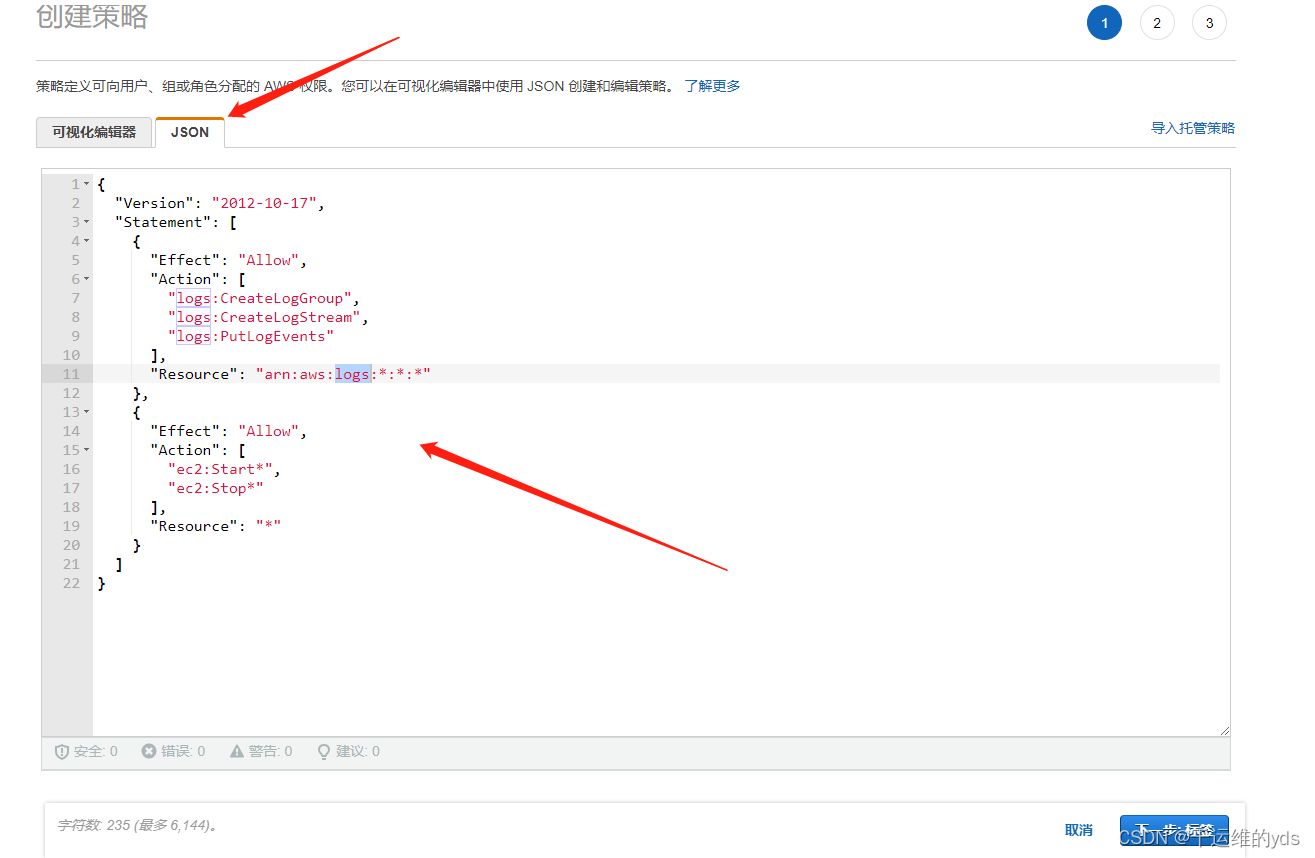Click the 下一步:标签 button
Screen dimensions: 1315x858
tap(1174, 830)
